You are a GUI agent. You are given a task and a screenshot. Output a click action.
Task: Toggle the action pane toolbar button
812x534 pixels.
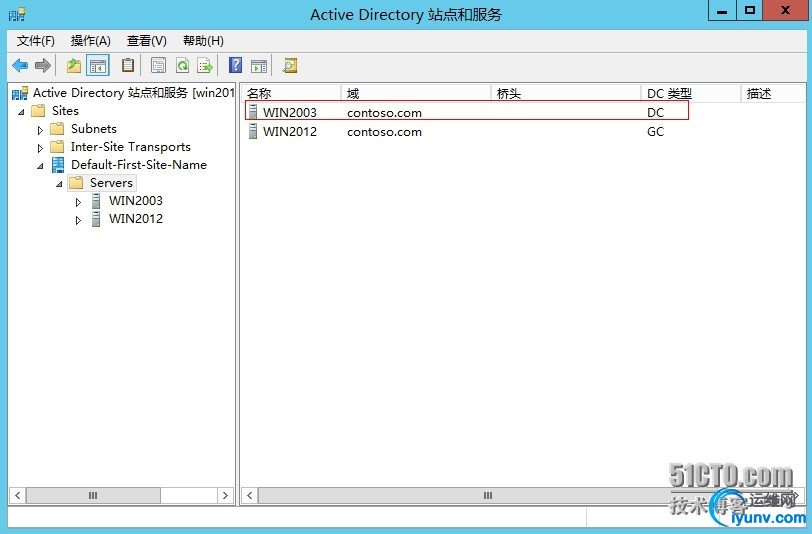259,66
